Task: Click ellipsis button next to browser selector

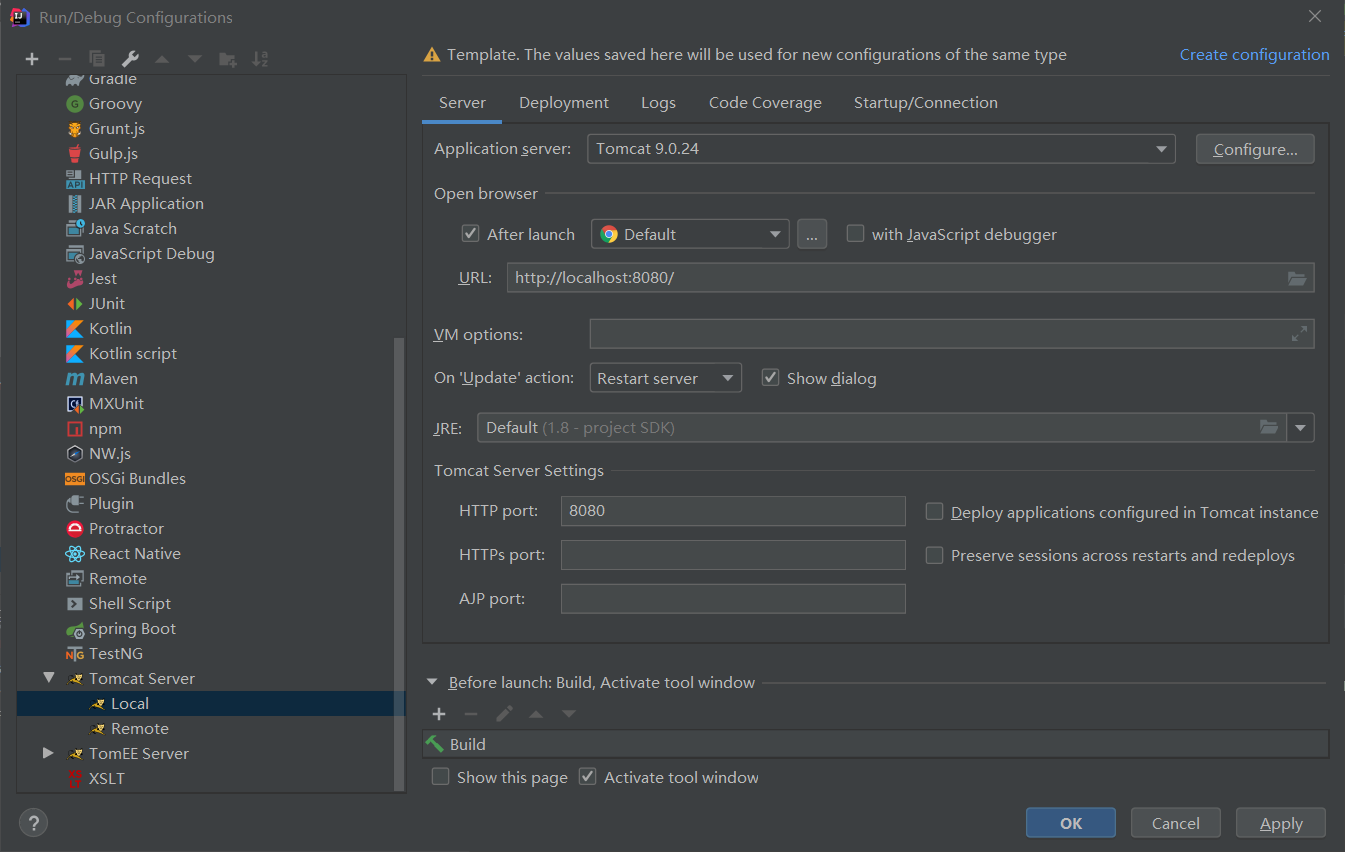Action: click(x=812, y=234)
